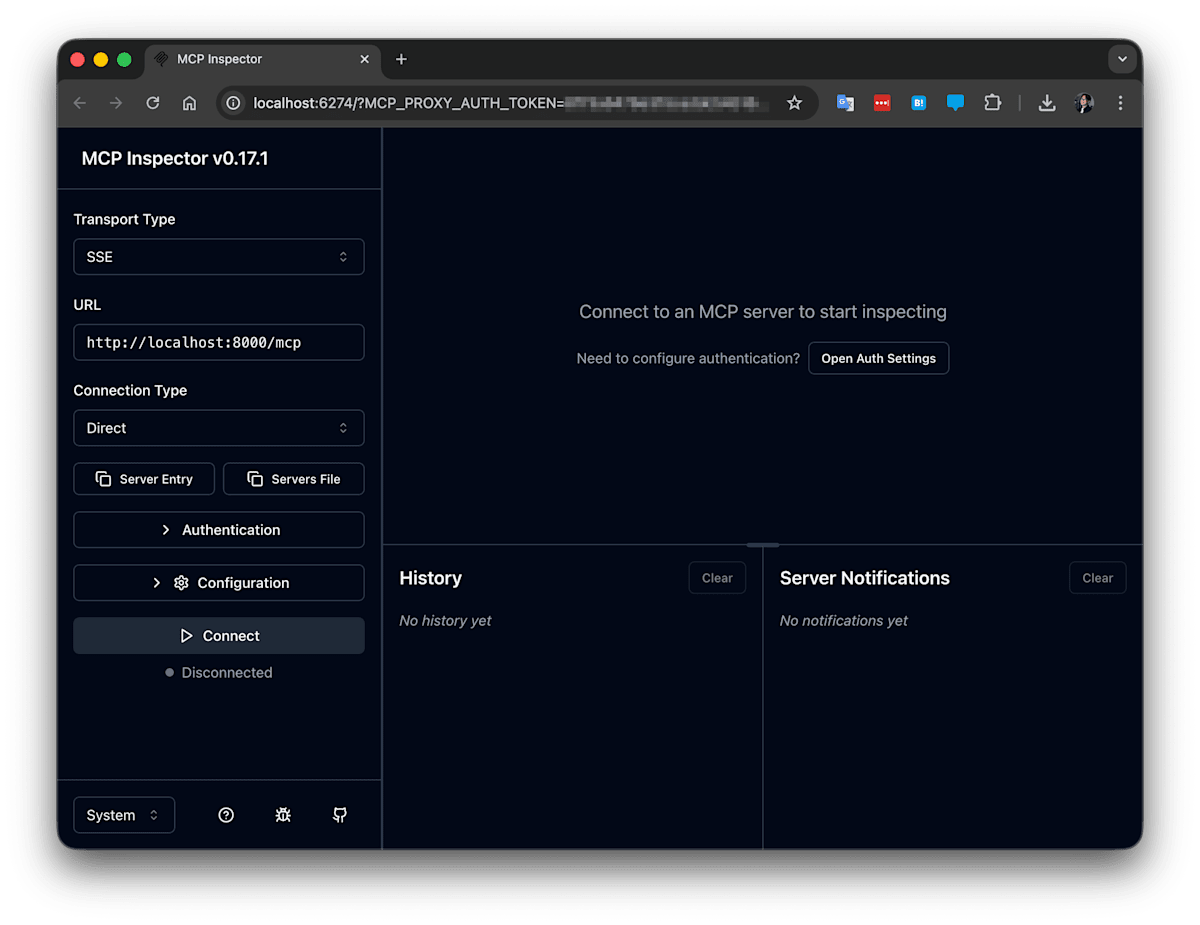Open the red extension icon
The image size is (1200, 925).
(x=882, y=103)
